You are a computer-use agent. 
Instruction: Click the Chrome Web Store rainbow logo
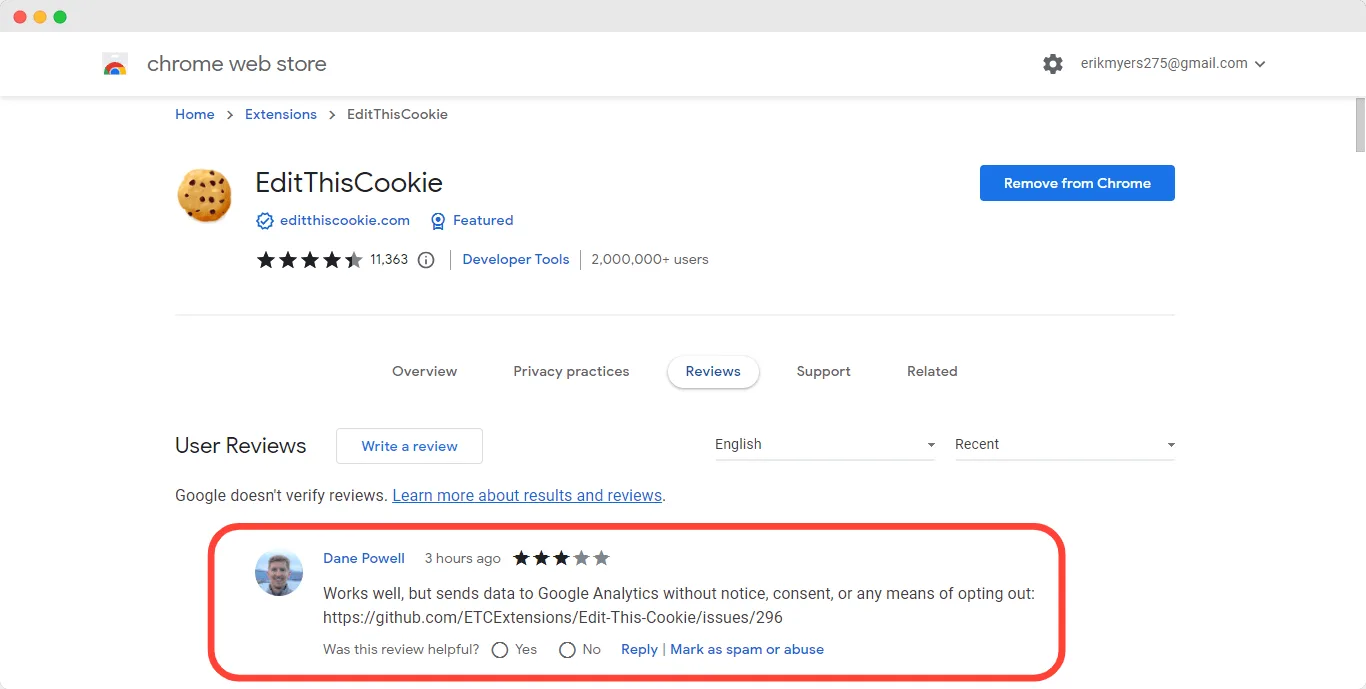tap(115, 64)
